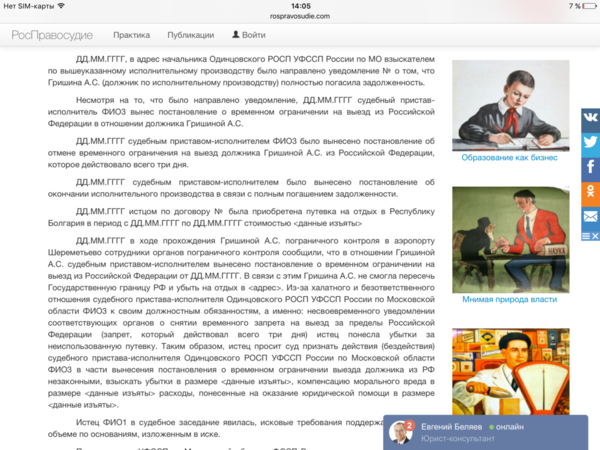Image resolution: width=600 pixels, height=450 pixels.
Task: Share page on Odnoklassniki
Action: (x=590, y=192)
